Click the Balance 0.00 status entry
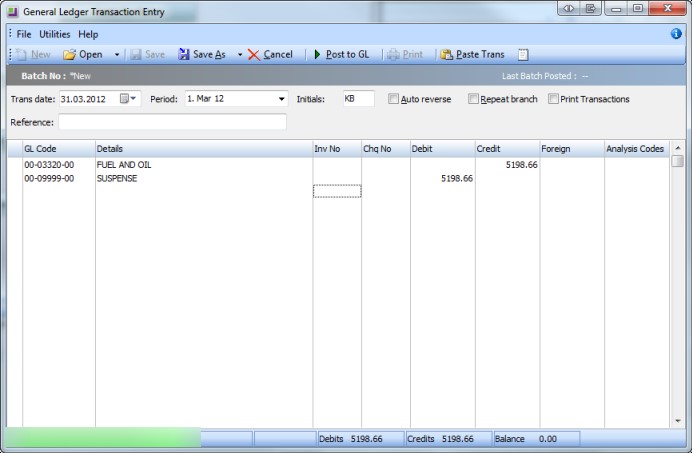The width and height of the screenshot is (692, 453). point(536,439)
